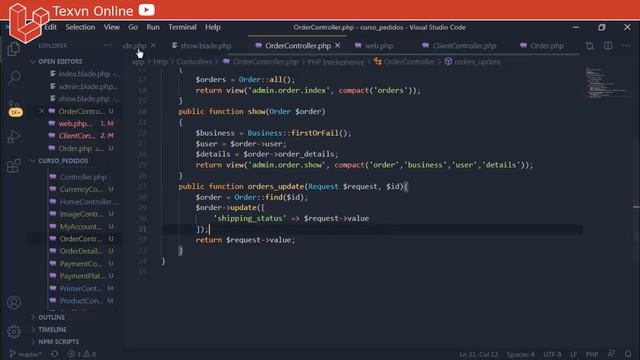This screenshot has width=640, height=360.
Task: Click the OrderController class breadcrumb
Action: [x=404, y=62]
